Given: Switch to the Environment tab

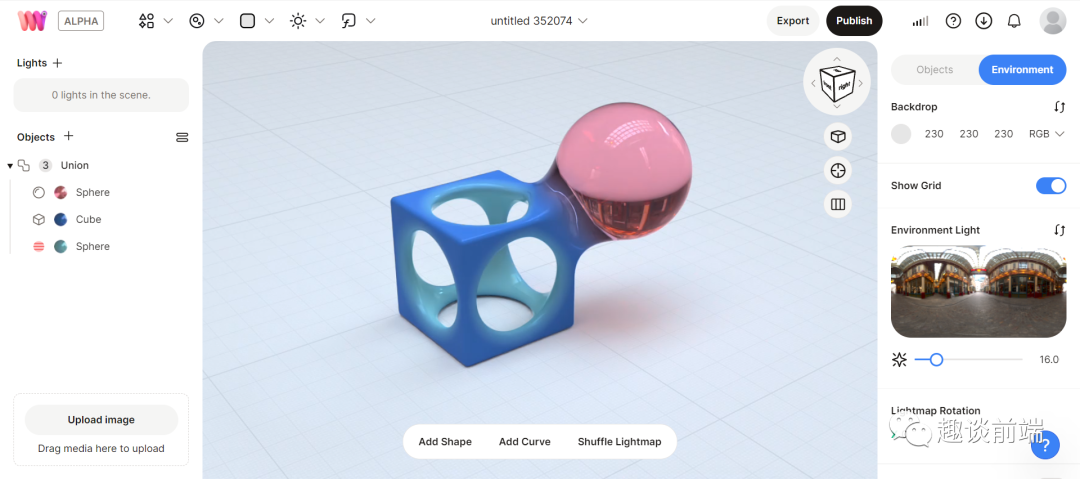Looking at the screenshot, I should [x=1022, y=70].
